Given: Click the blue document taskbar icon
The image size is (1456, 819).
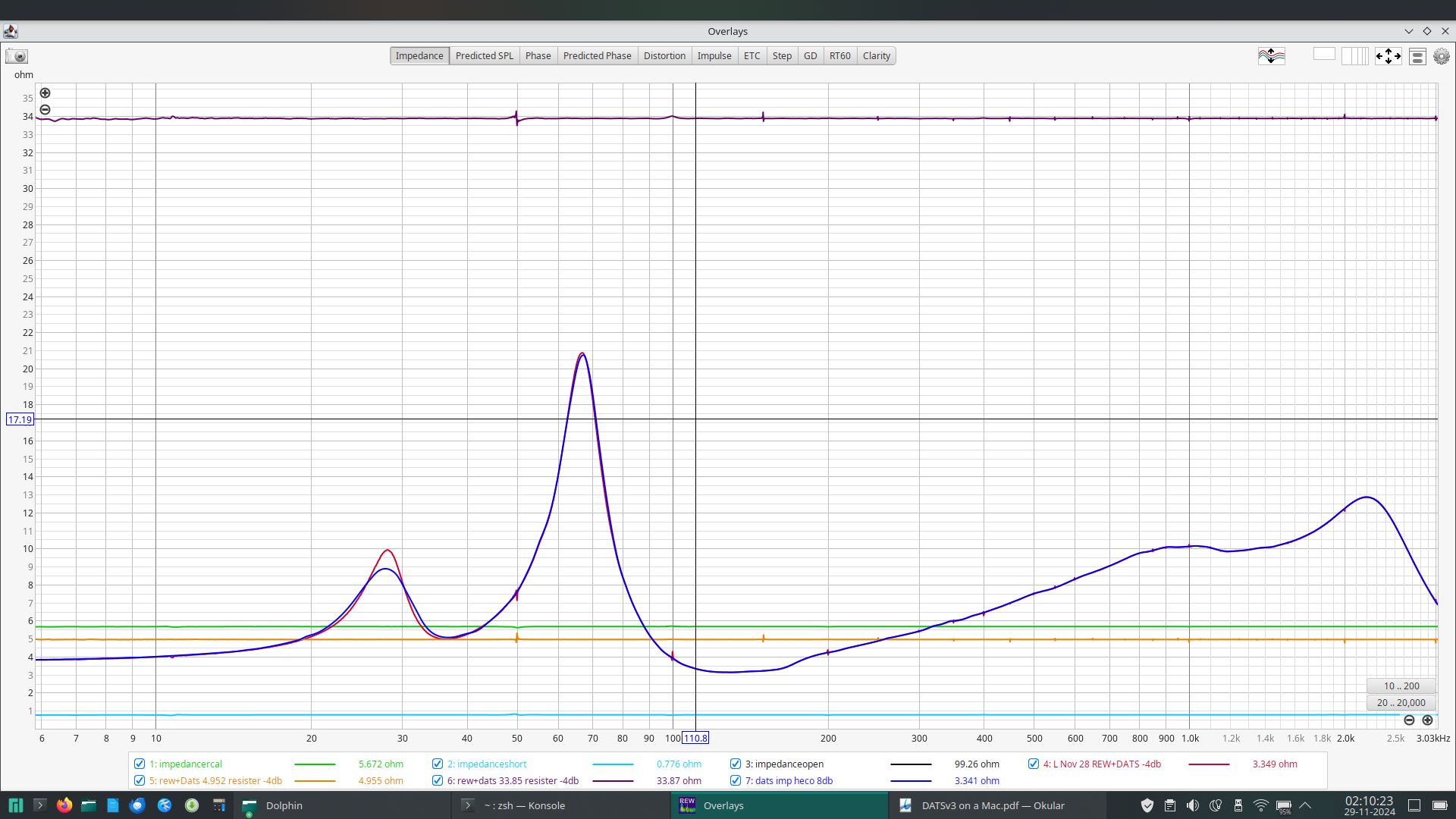Looking at the screenshot, I should pos(113,805).
